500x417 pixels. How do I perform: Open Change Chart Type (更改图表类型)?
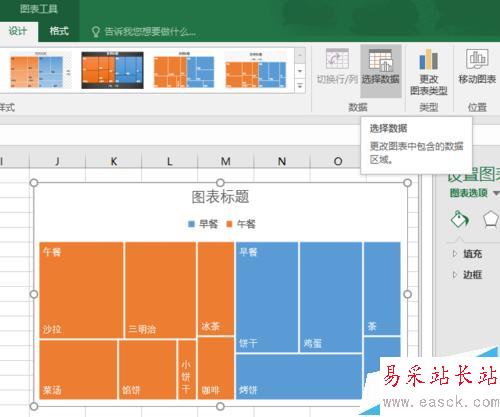[429, 72]
